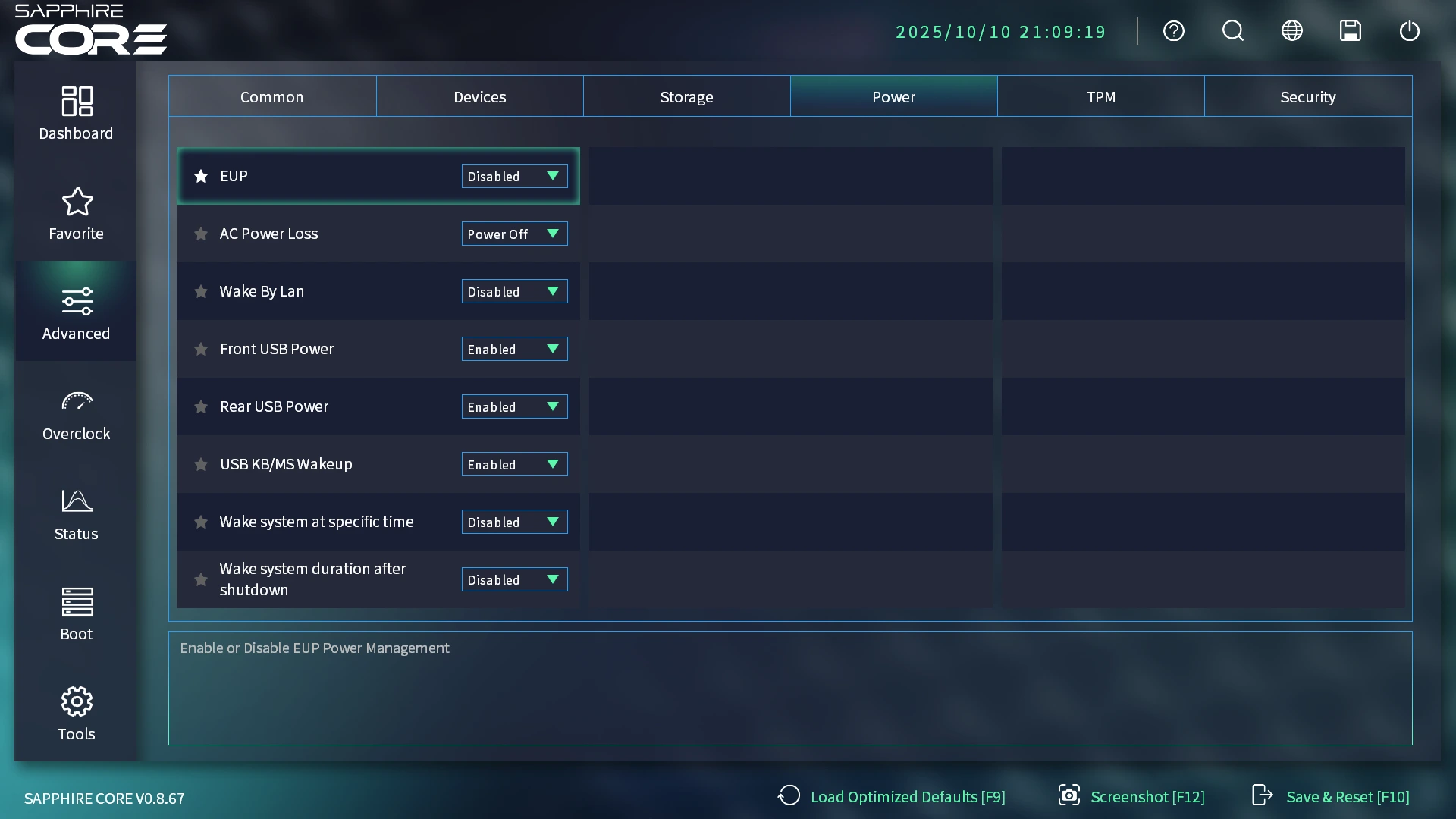The image size is (1456, 819).
Task: Unfavorite the EUP setting star
Action: point(201,177)
